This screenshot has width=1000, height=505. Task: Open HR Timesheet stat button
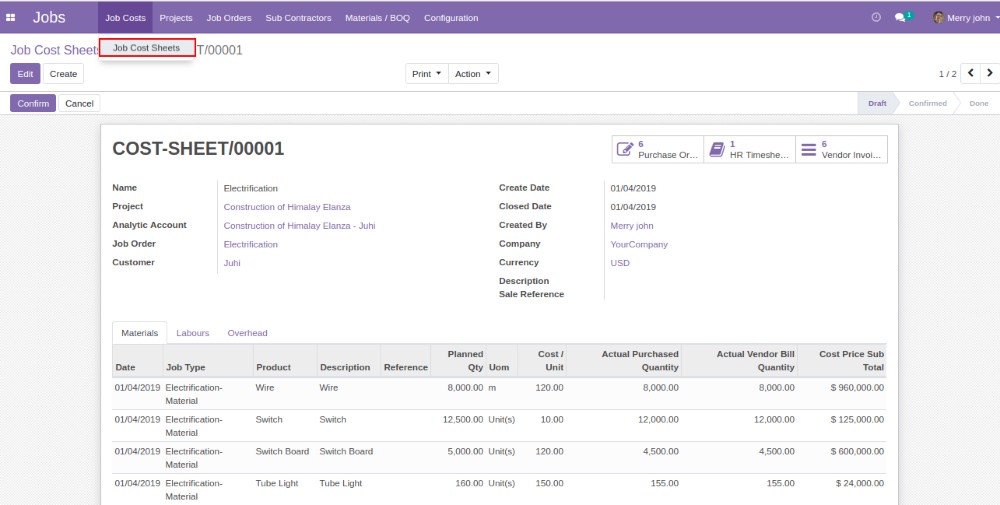click(x=749, y=149)
